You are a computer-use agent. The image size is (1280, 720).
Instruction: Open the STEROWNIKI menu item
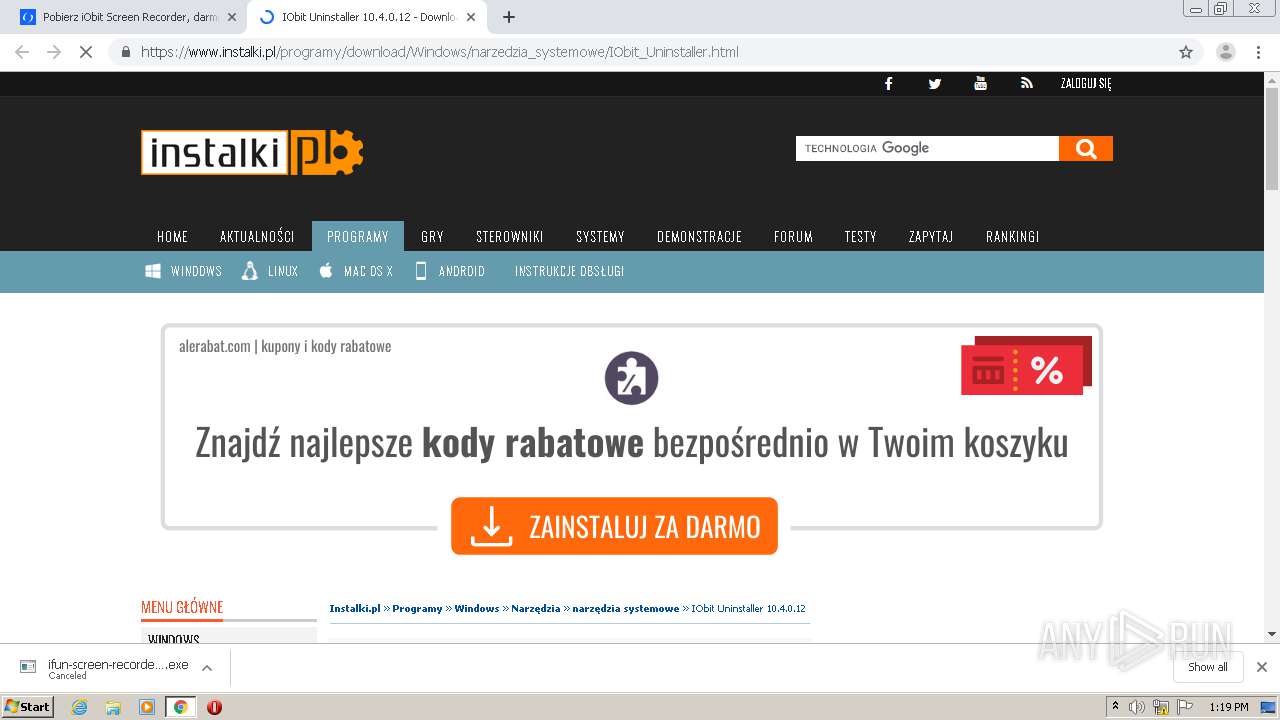click(510, 237)
